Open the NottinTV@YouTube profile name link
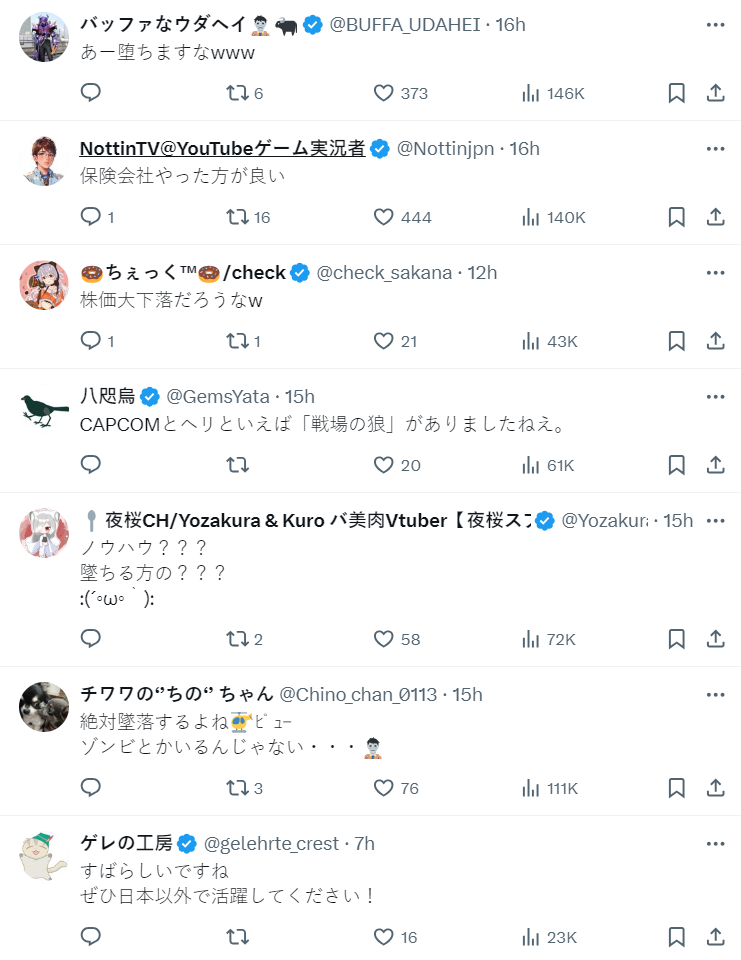 point(222,149)
